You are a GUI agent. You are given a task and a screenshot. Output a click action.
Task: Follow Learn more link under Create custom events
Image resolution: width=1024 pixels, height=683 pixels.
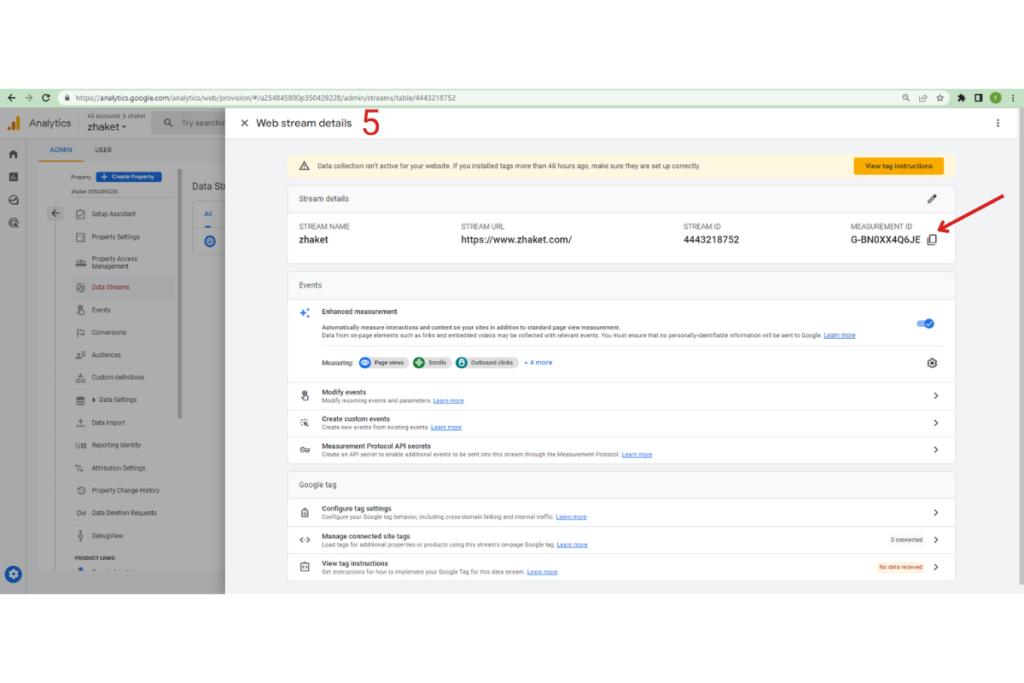[x=446, y=428]
